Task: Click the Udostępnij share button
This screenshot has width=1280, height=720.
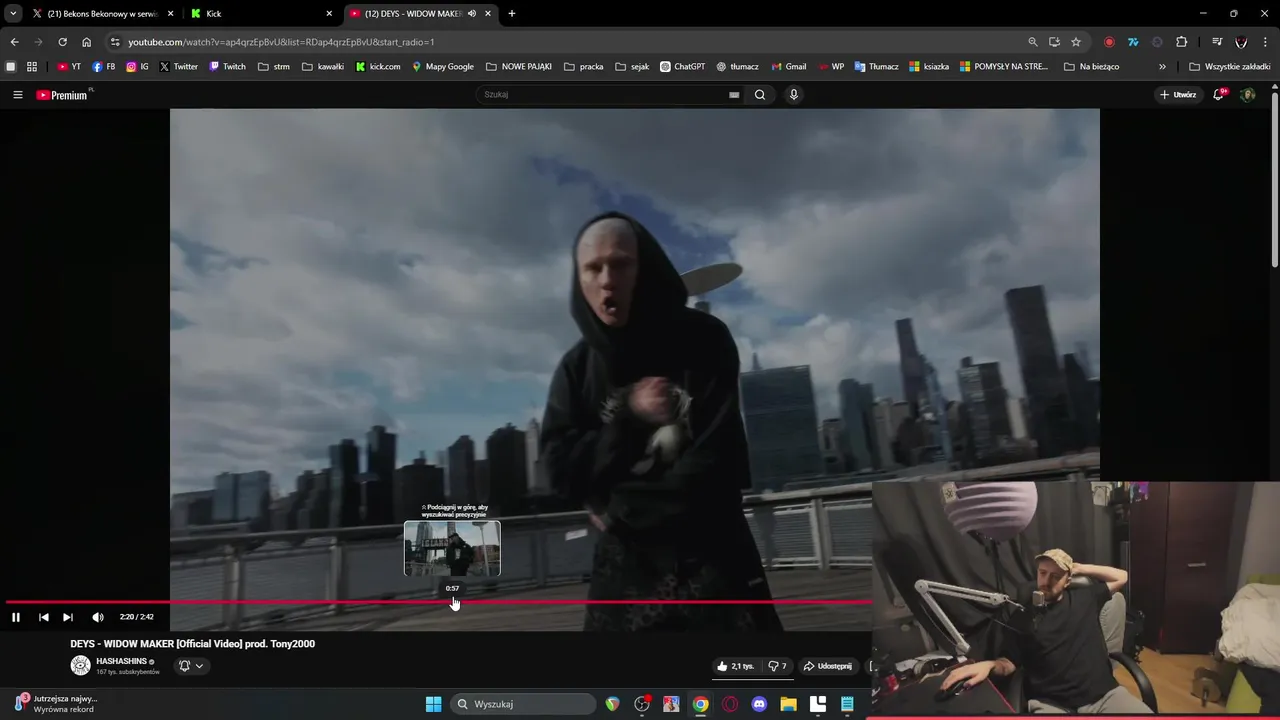Action: click(x=828, y=666)
